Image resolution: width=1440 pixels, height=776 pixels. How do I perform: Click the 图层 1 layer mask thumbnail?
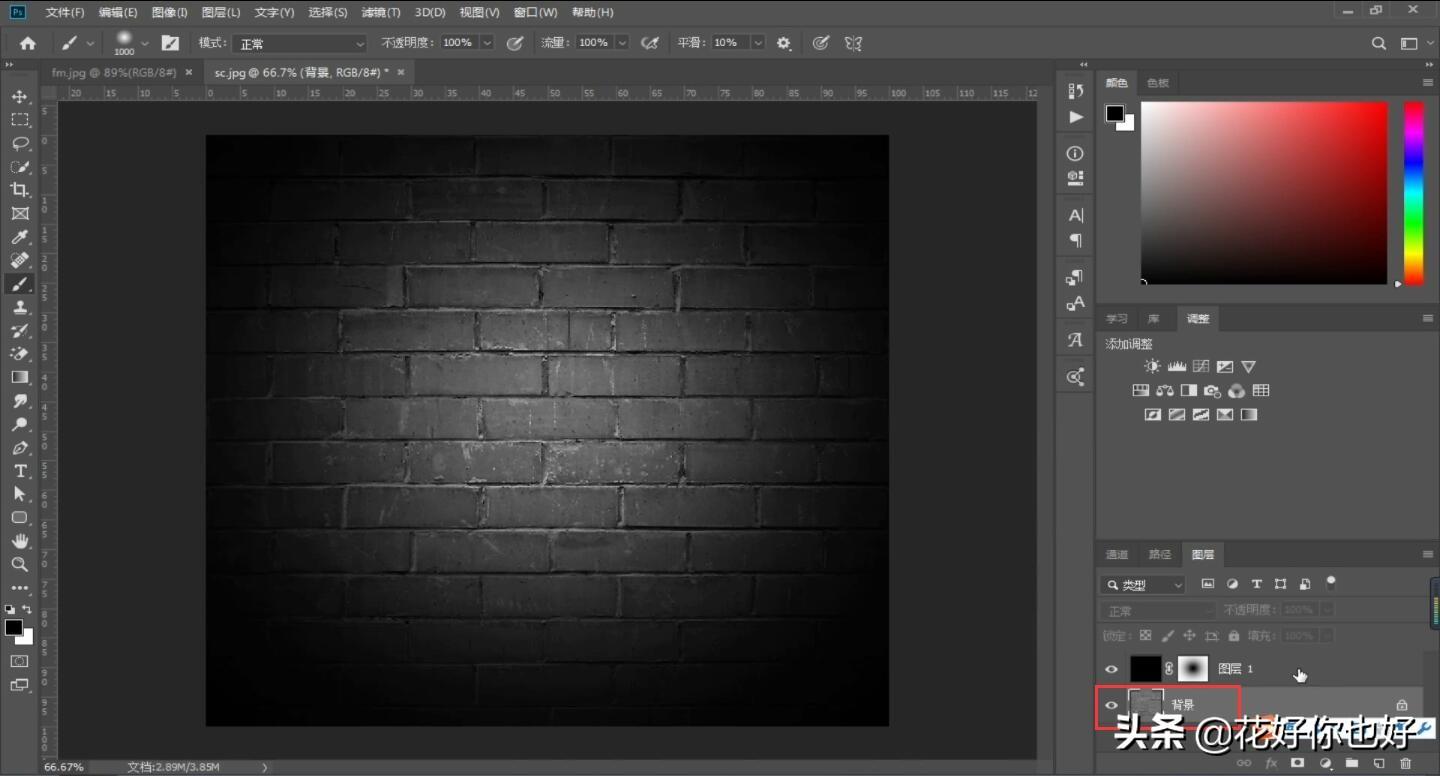[x=1192, y=669]
